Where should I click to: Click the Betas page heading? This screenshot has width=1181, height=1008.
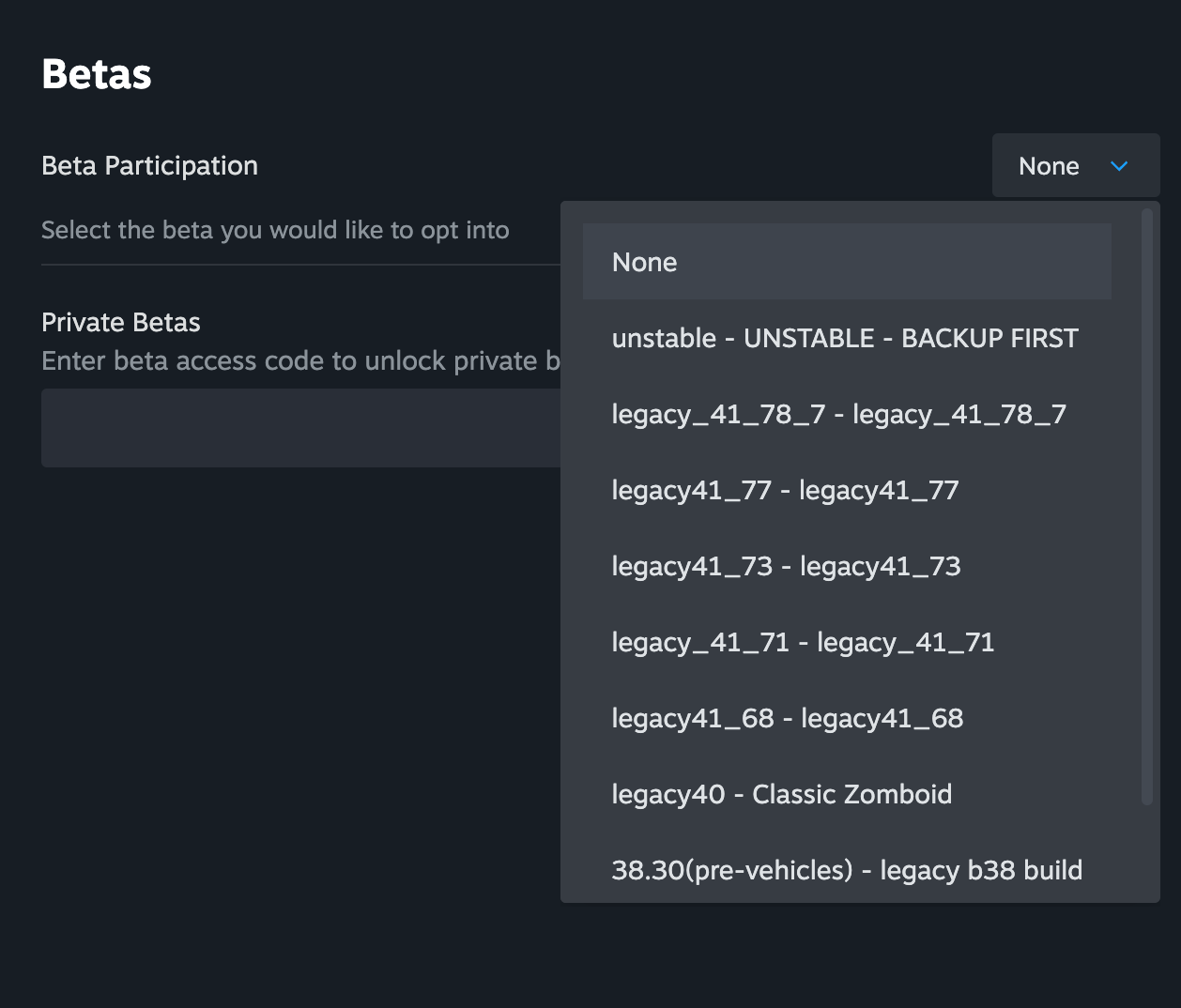coord(97,74)
